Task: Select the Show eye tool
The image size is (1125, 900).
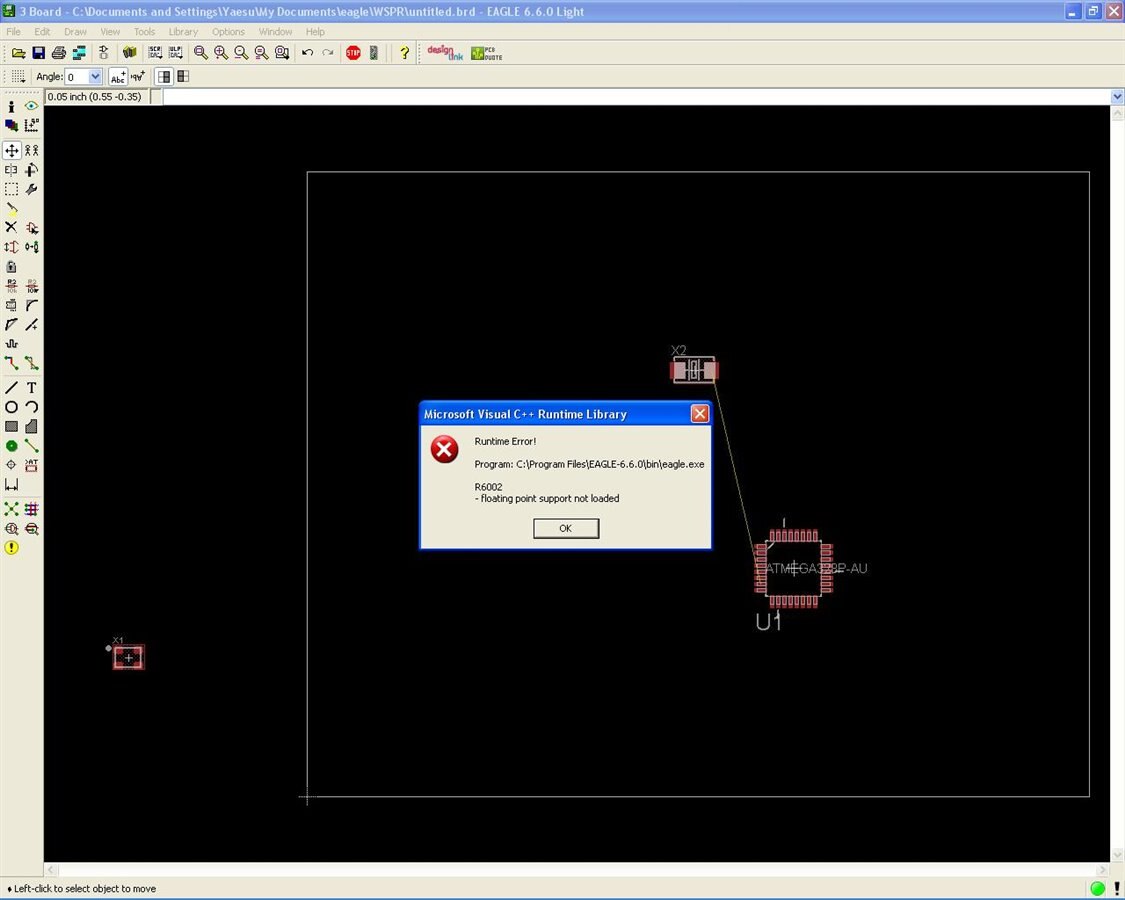Action: pos(32,106)
